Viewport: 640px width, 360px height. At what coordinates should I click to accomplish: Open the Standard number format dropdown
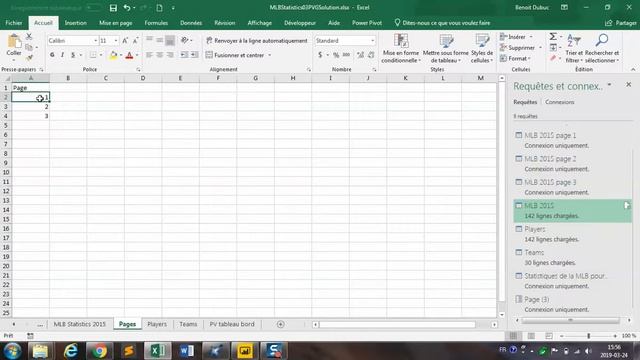(x=372, y=41)
